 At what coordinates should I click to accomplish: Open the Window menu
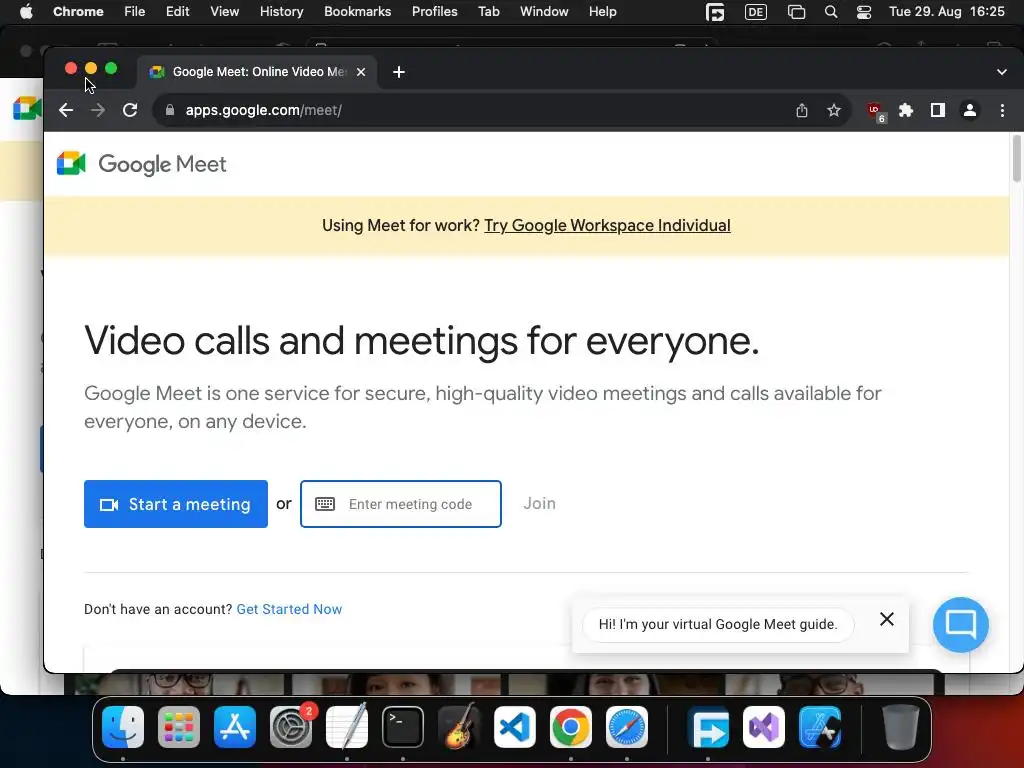coord(544,12)
